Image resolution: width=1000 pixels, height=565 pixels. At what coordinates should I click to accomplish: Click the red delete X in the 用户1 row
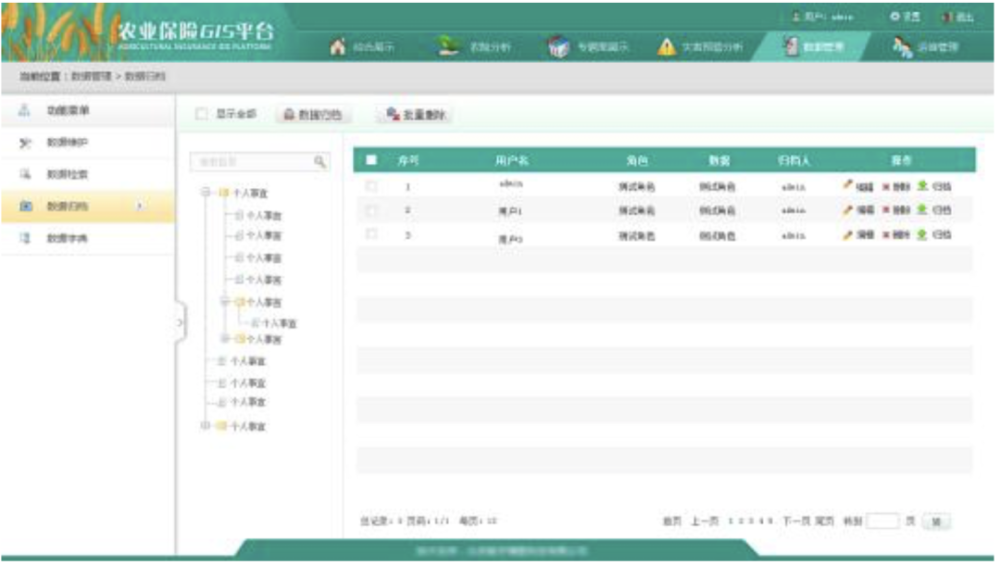(886, 210)
